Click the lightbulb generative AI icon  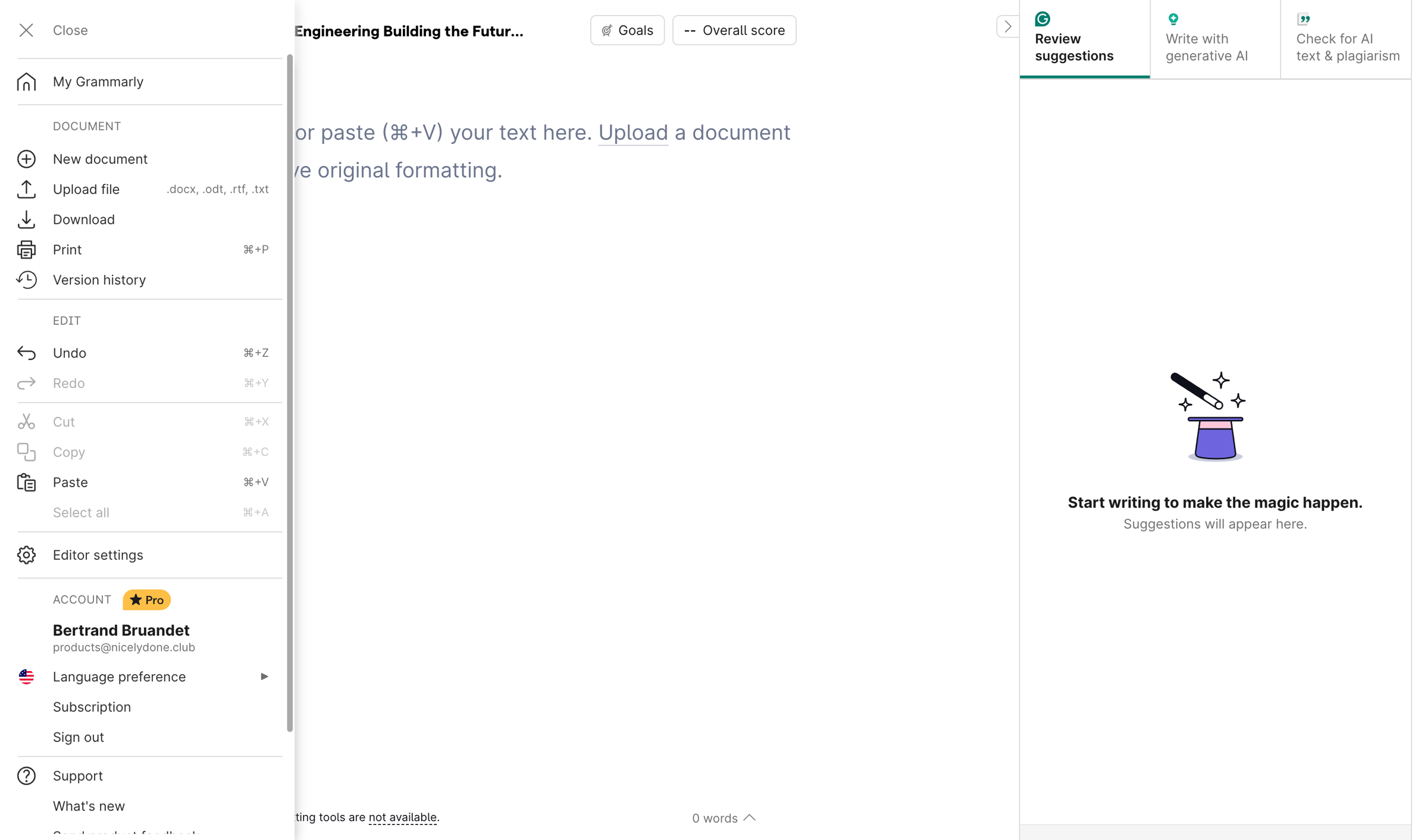coord(1173,19)
